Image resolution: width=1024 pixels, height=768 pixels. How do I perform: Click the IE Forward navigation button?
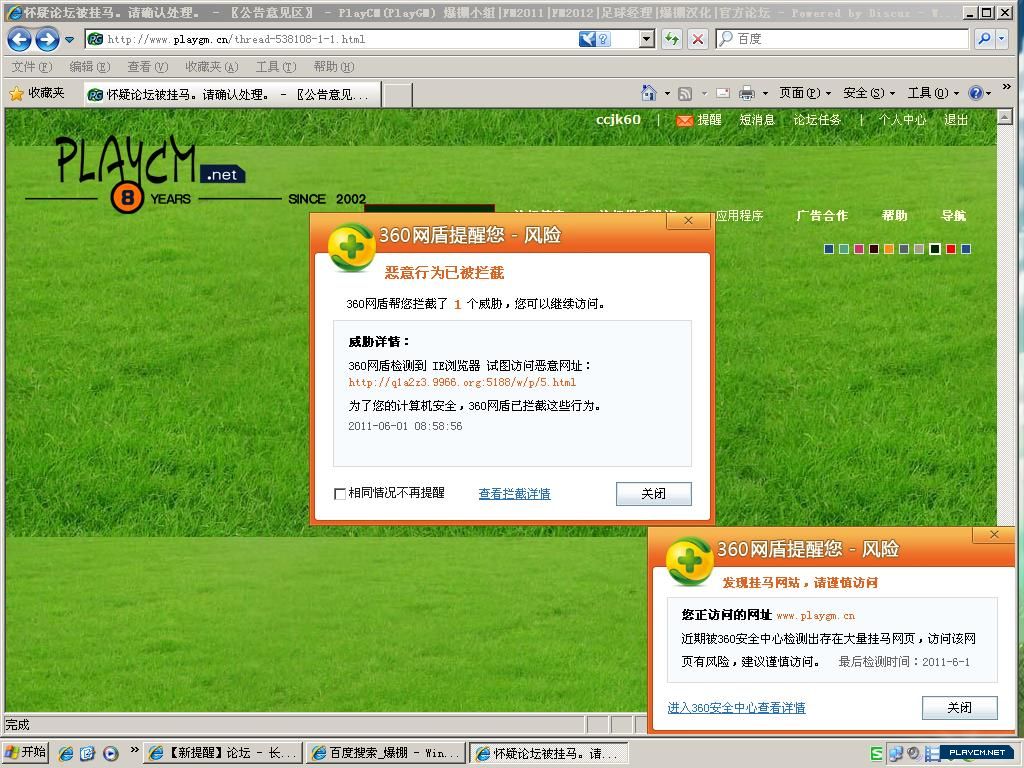click(x=46, y=39)
